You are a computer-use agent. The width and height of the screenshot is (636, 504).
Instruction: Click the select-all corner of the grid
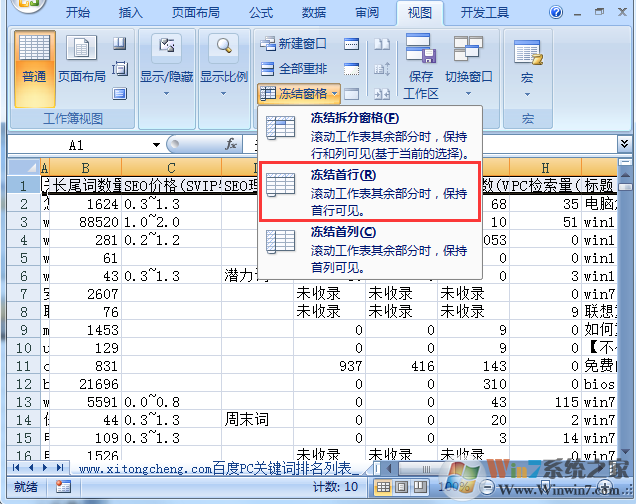pyautogui.click(x=24, y=167)
